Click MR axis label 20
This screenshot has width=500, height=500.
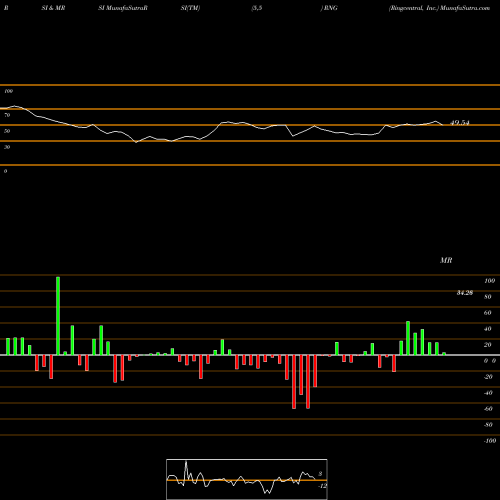488,345
